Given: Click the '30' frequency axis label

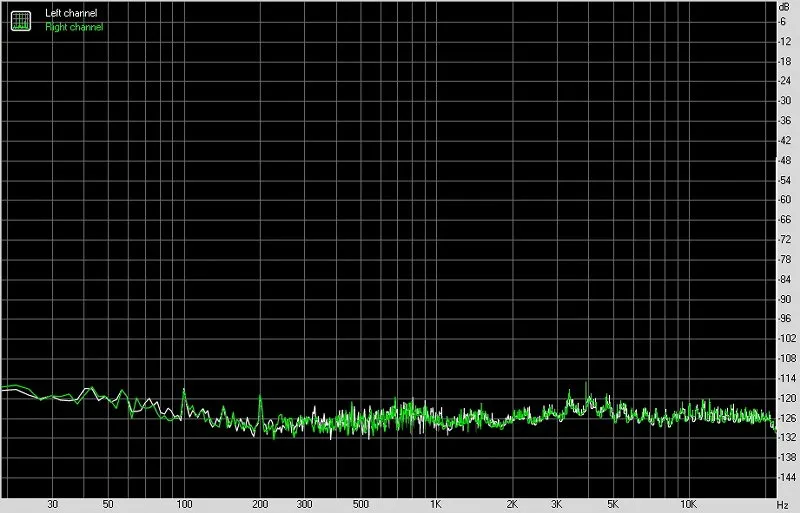Looking at the screenshot, I should tap(53, 504).
